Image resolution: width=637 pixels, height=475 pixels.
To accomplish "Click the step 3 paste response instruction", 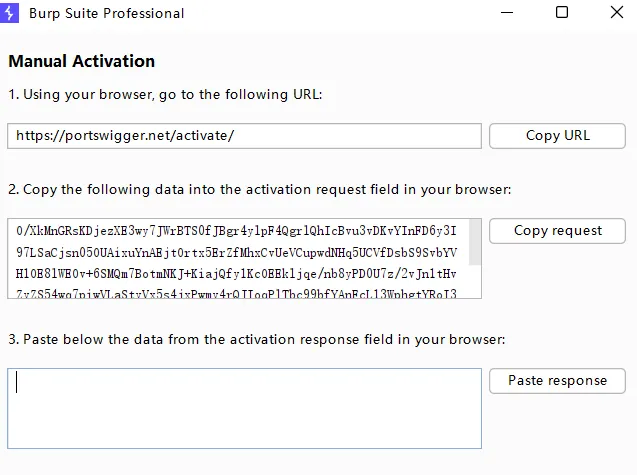I will (257, 339).
